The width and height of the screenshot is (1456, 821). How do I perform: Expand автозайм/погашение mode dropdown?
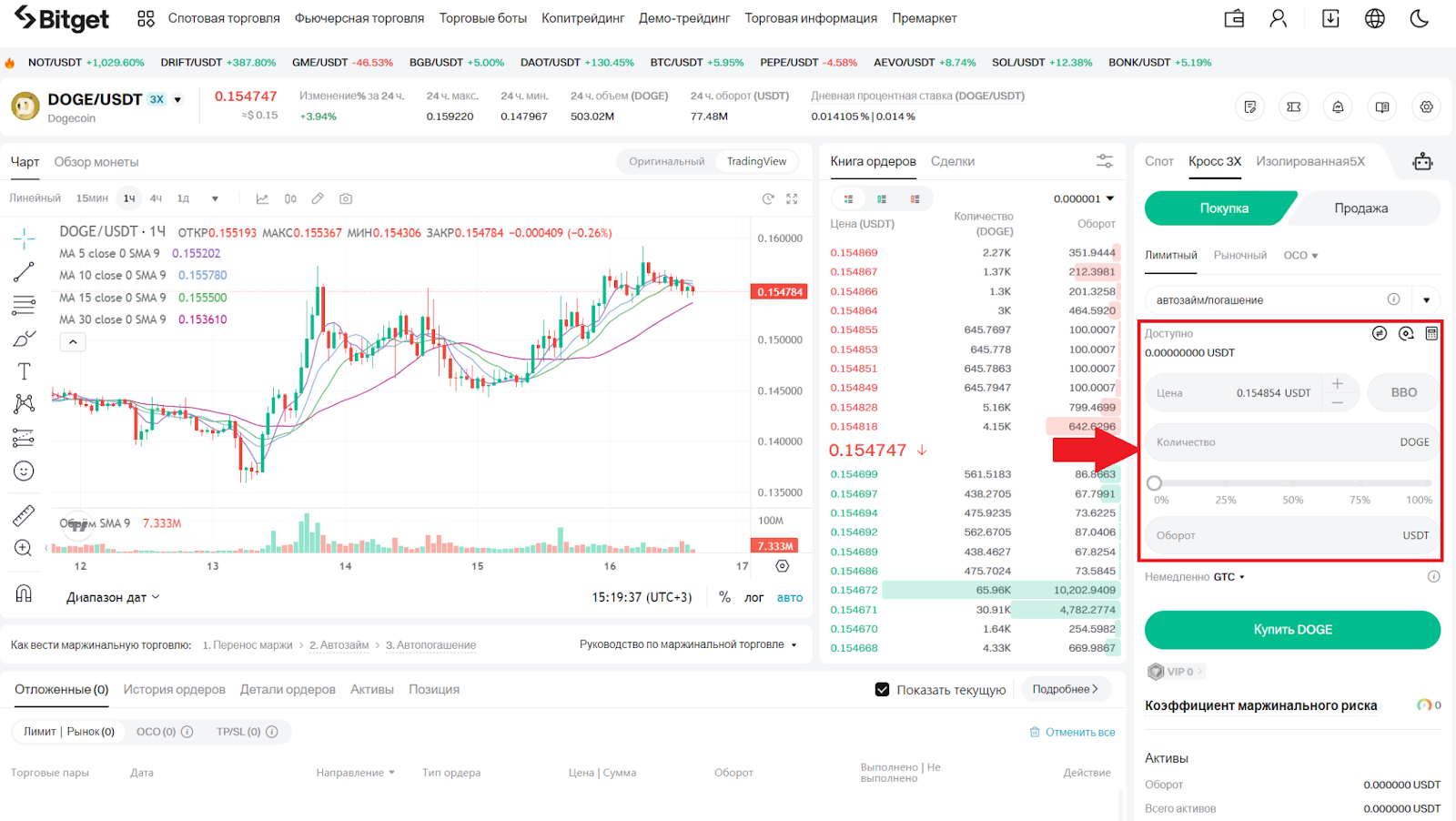[x=1426, y=300]
